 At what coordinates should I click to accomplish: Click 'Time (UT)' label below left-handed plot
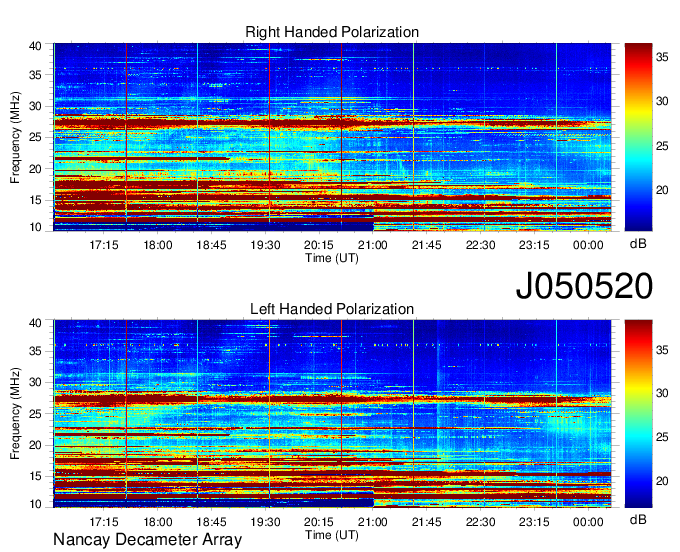[x=332, y=535]
